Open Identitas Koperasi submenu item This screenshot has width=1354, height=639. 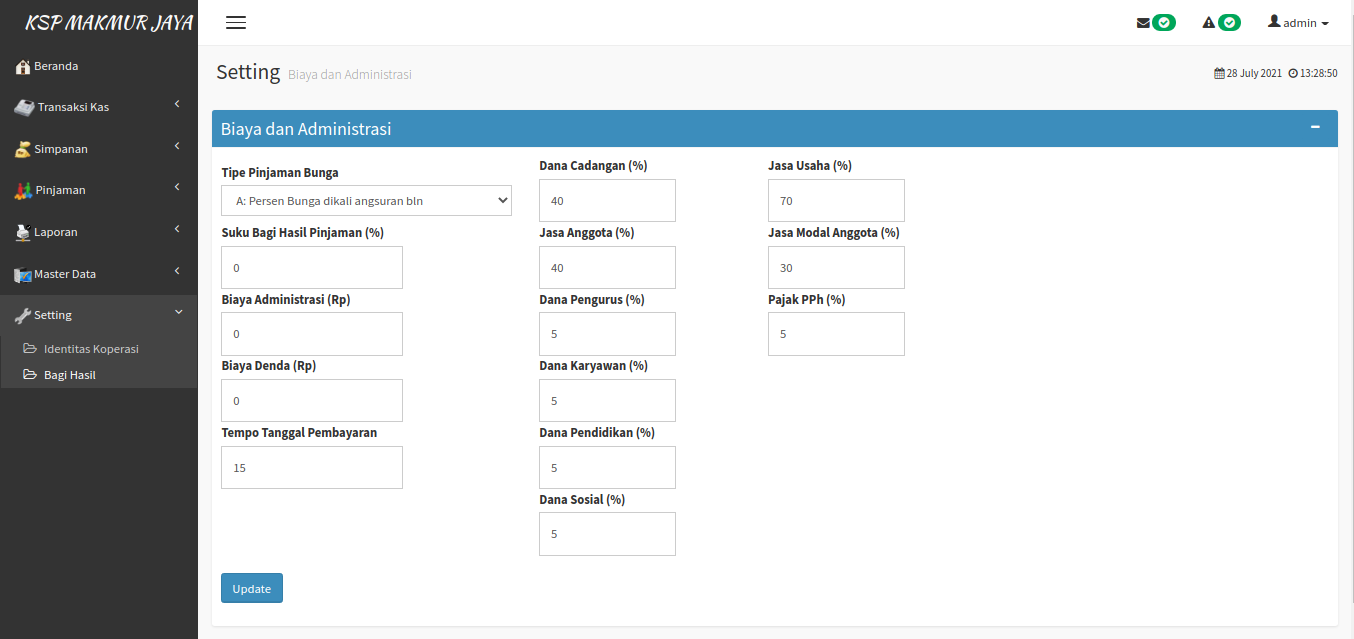click(91, 349)
